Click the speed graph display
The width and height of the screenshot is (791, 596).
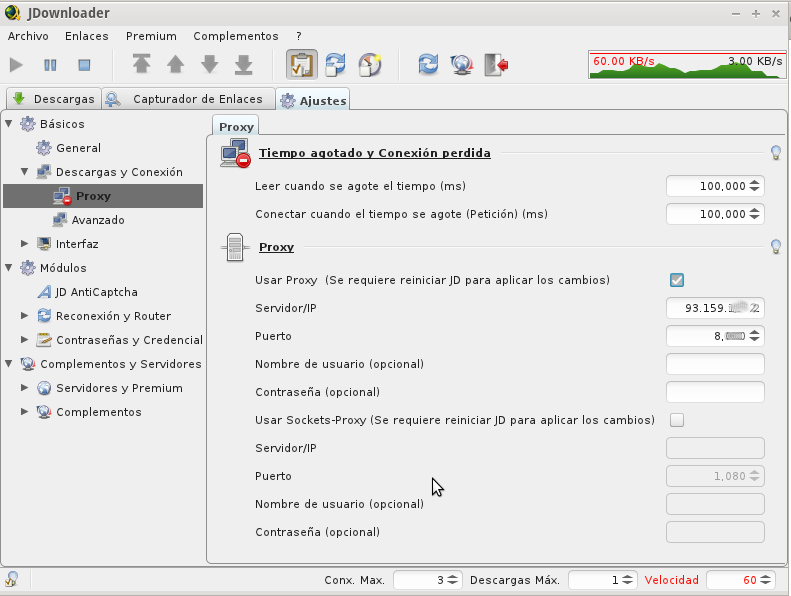687,65
